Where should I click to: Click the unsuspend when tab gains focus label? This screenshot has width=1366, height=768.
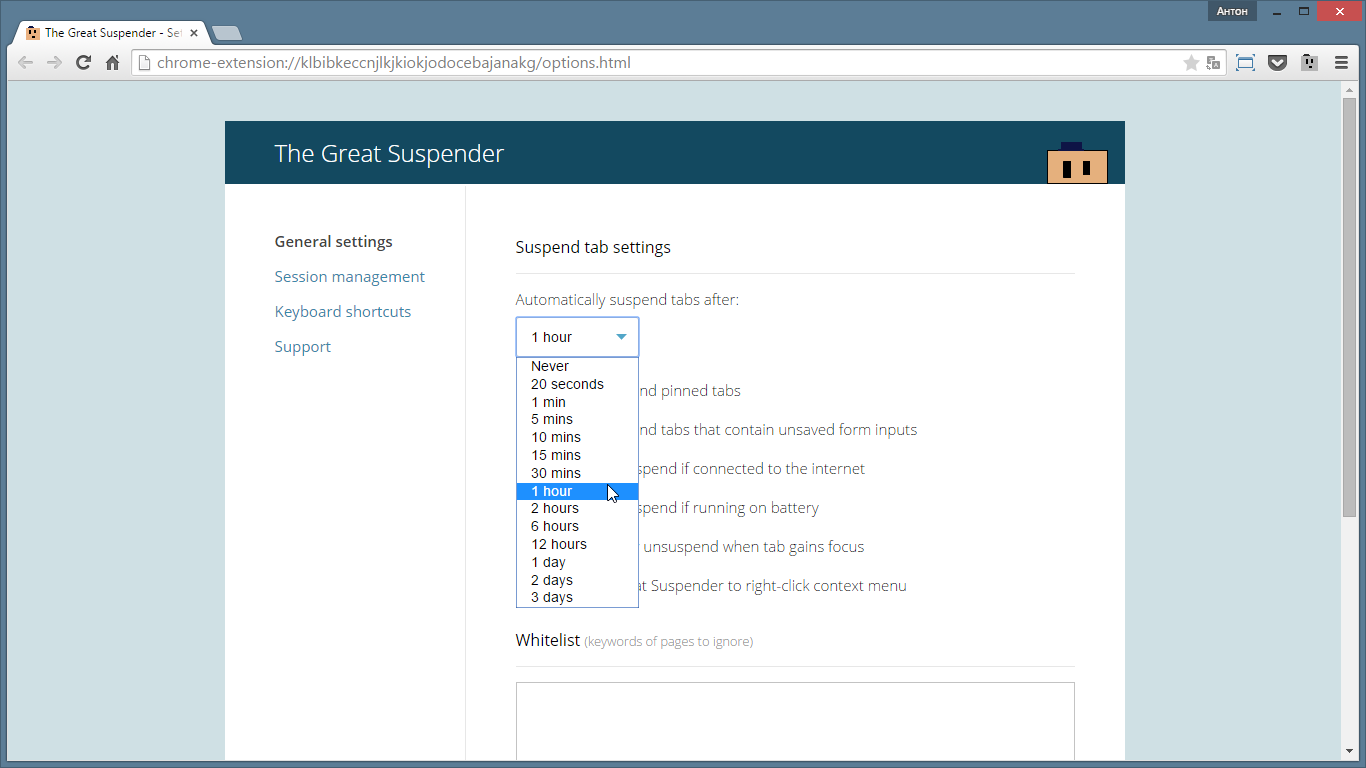coord(752,547)
